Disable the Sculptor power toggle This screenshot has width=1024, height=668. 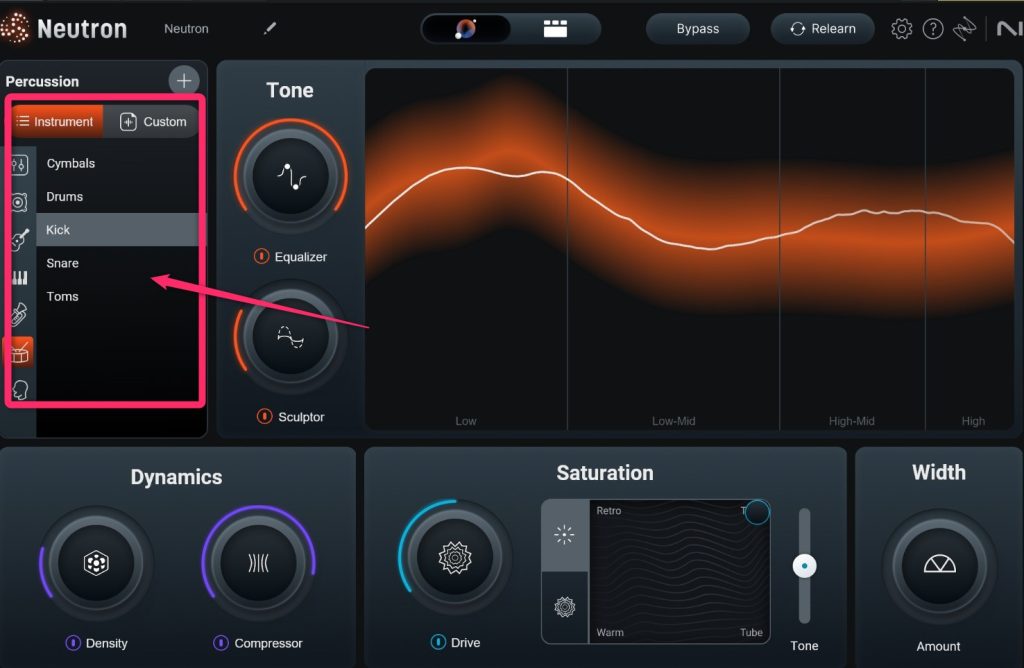click(x=264, y=417)
